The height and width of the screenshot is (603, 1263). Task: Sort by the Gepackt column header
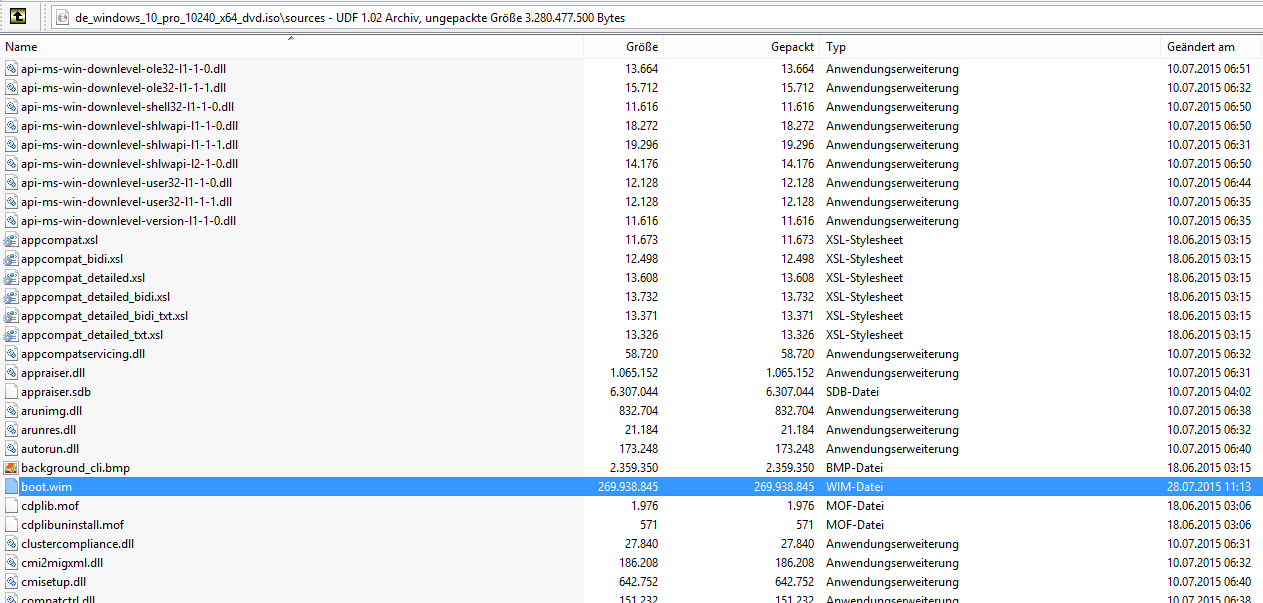click(x=742, y=47)
